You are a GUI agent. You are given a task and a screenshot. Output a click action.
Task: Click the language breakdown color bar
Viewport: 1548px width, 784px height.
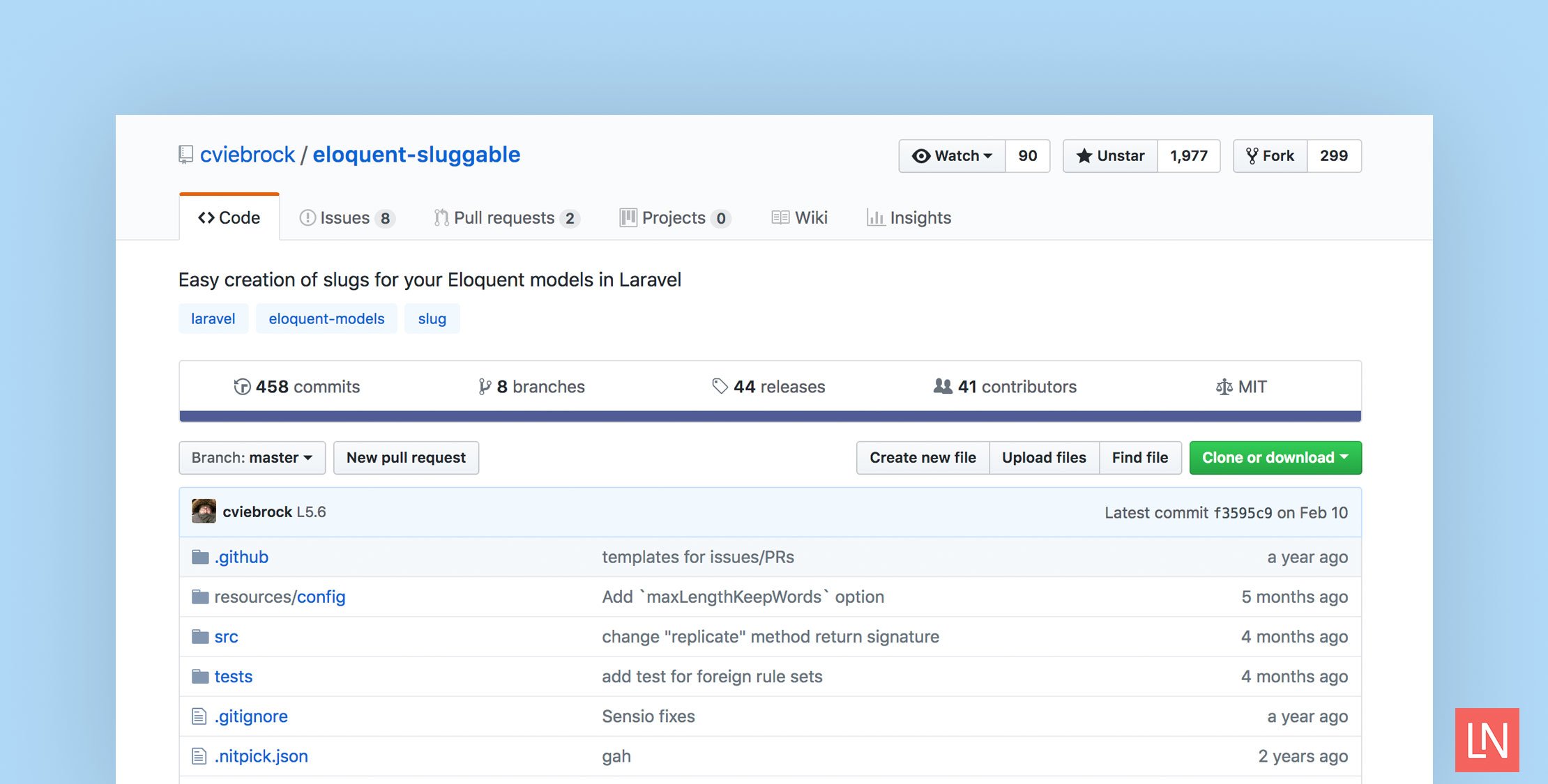(x=771, y=416)
